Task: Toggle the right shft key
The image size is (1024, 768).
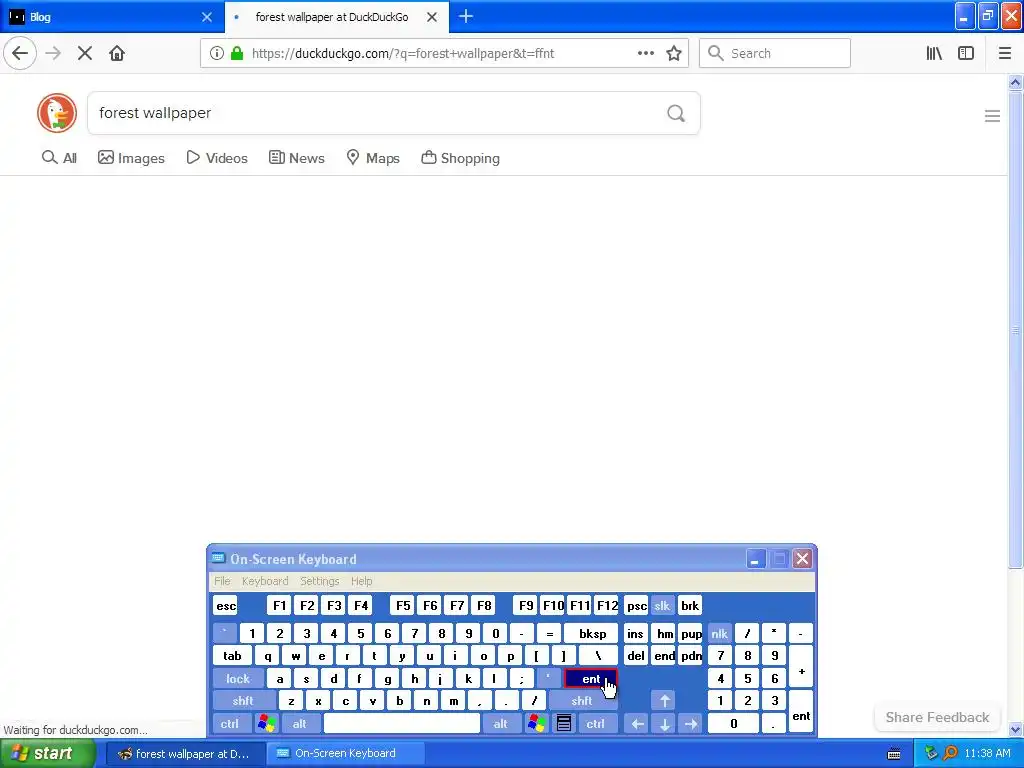Action: pyautogui.click(x=581, y=701)
